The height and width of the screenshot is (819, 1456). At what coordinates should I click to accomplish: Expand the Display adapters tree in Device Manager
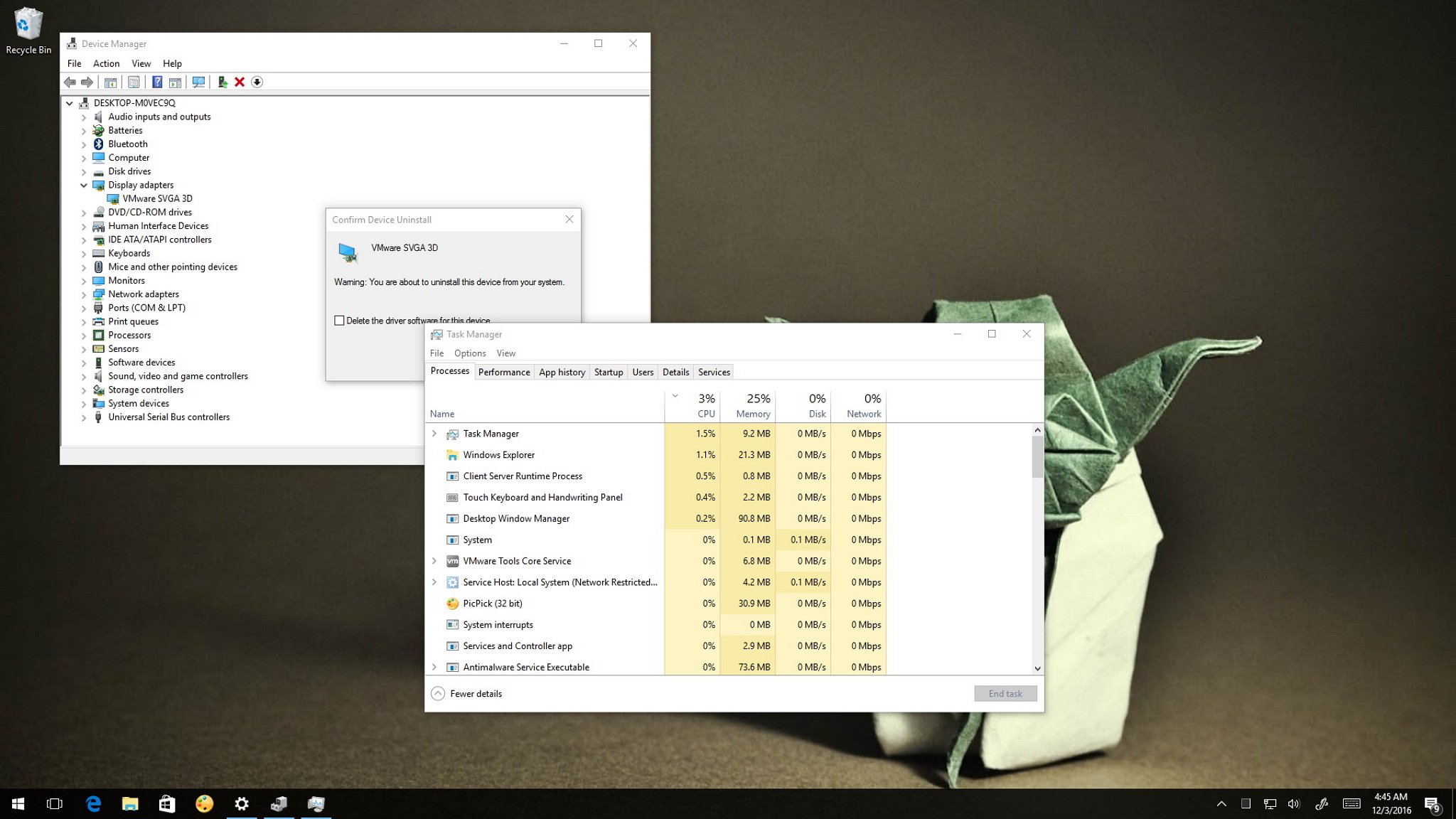coord(84,184)
